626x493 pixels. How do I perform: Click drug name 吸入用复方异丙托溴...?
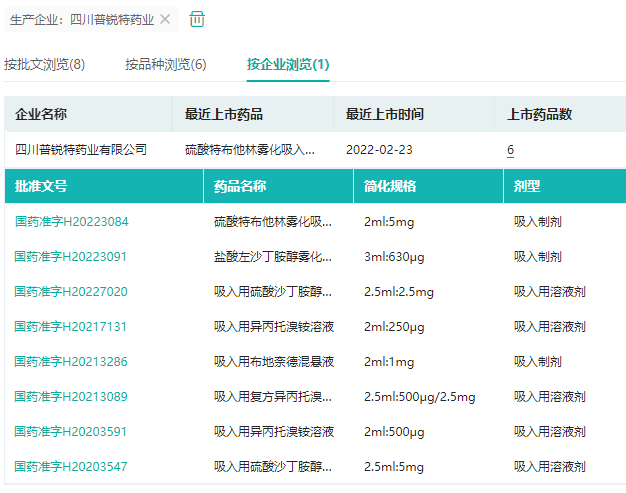[273, 397]
